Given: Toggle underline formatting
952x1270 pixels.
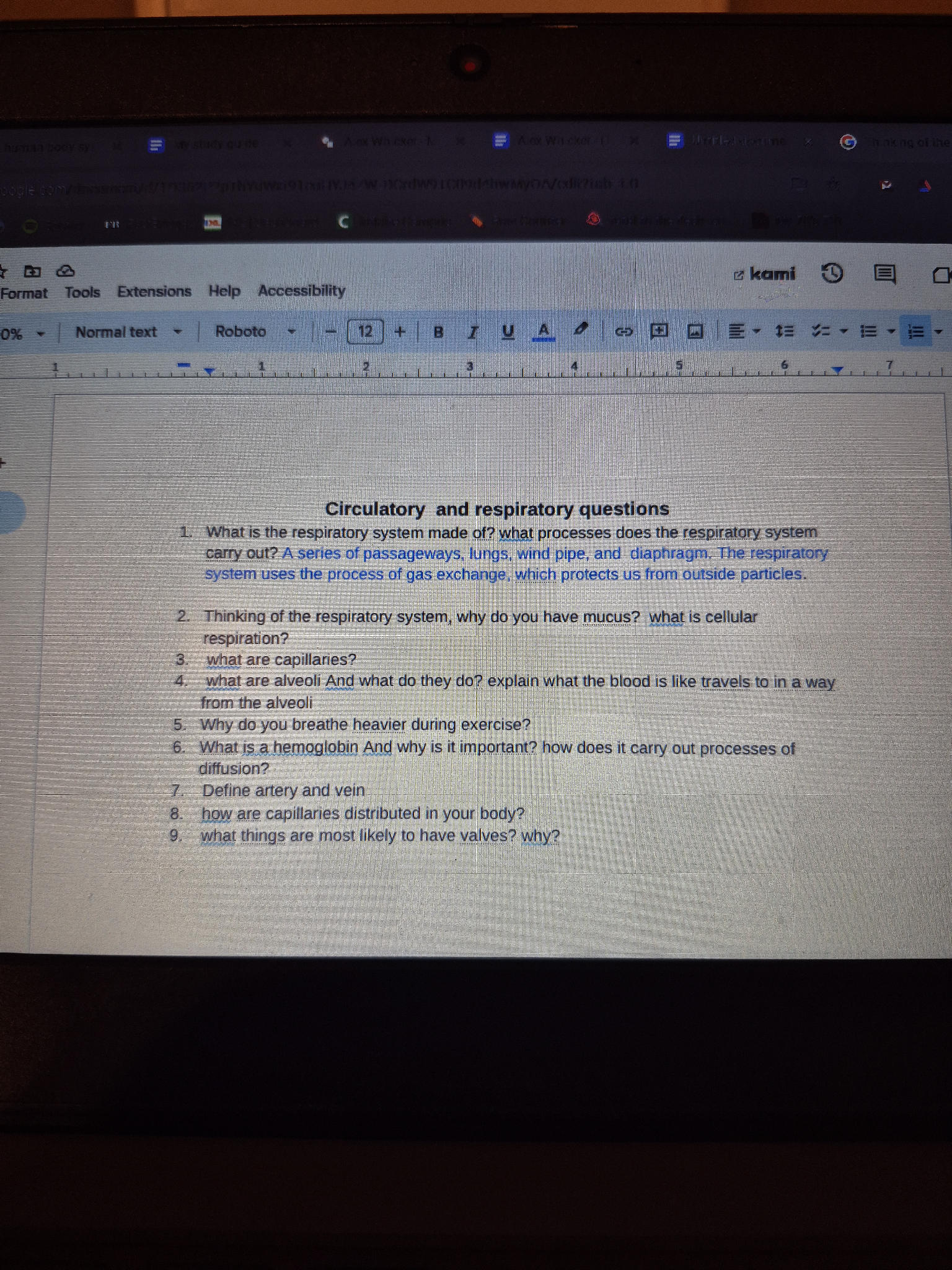Looking at the screenshot, I should pyautogui.click(x=508, y=332).
